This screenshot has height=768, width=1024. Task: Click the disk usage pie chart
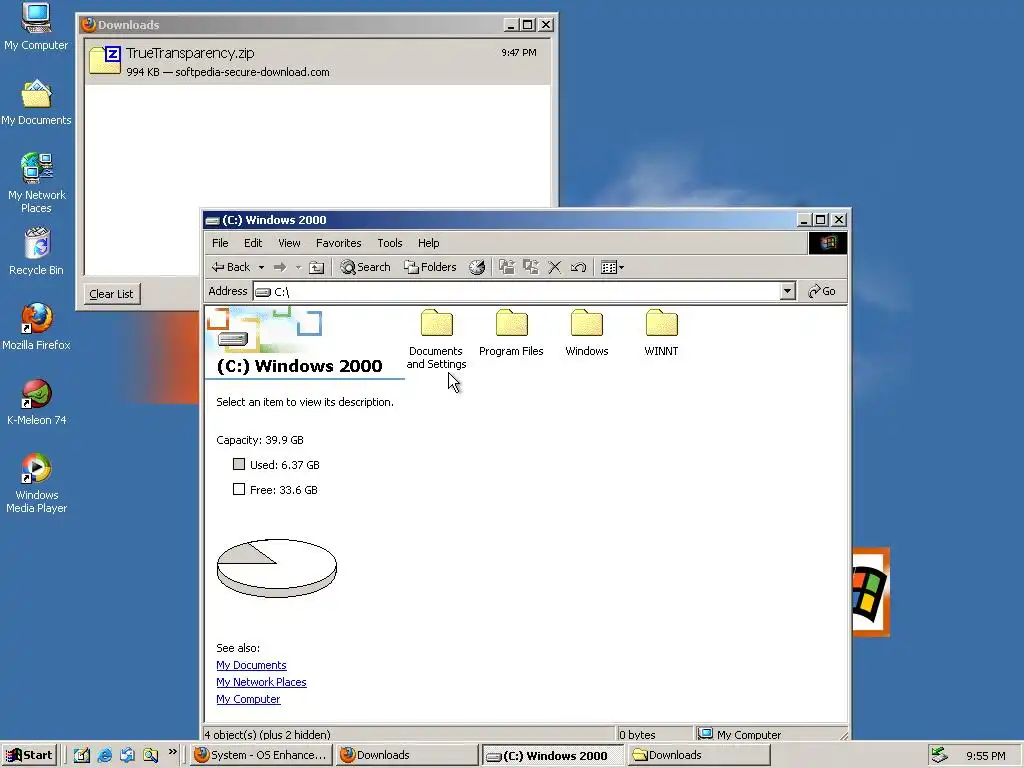pyautogui.click(x=277, y=568)
